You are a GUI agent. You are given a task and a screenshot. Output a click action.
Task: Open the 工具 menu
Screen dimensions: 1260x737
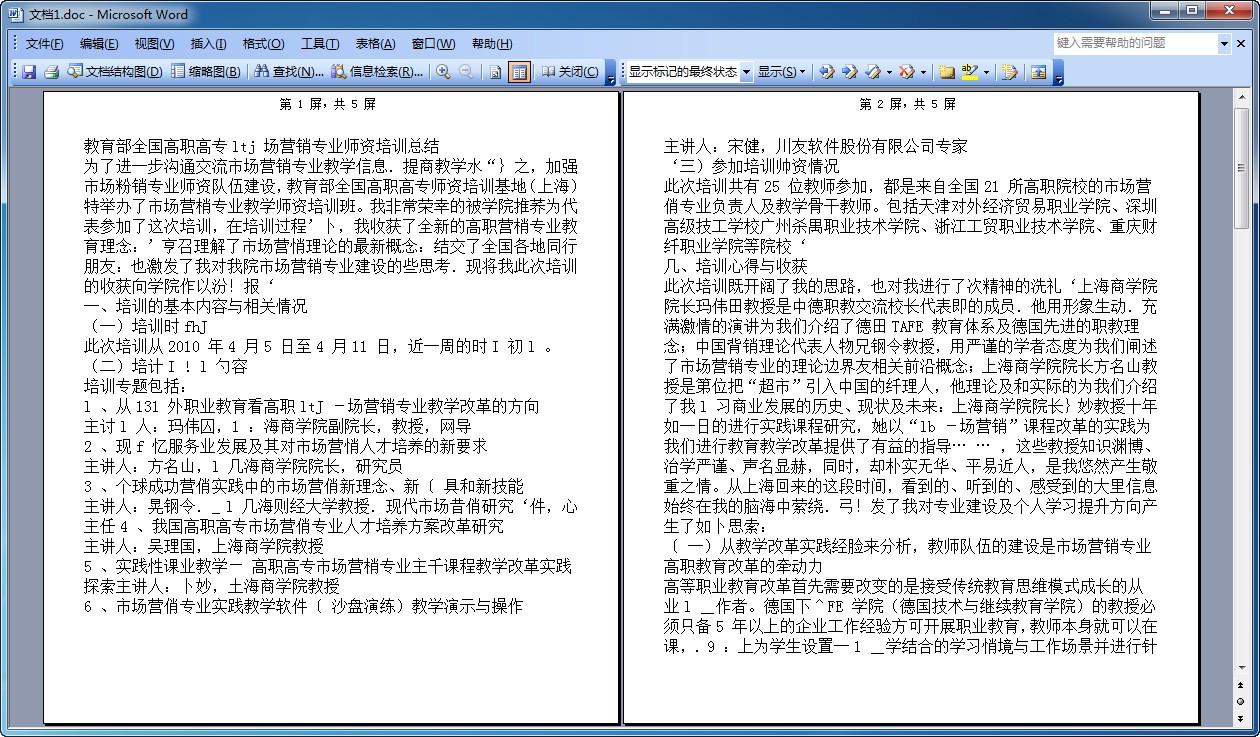(320, 44)
